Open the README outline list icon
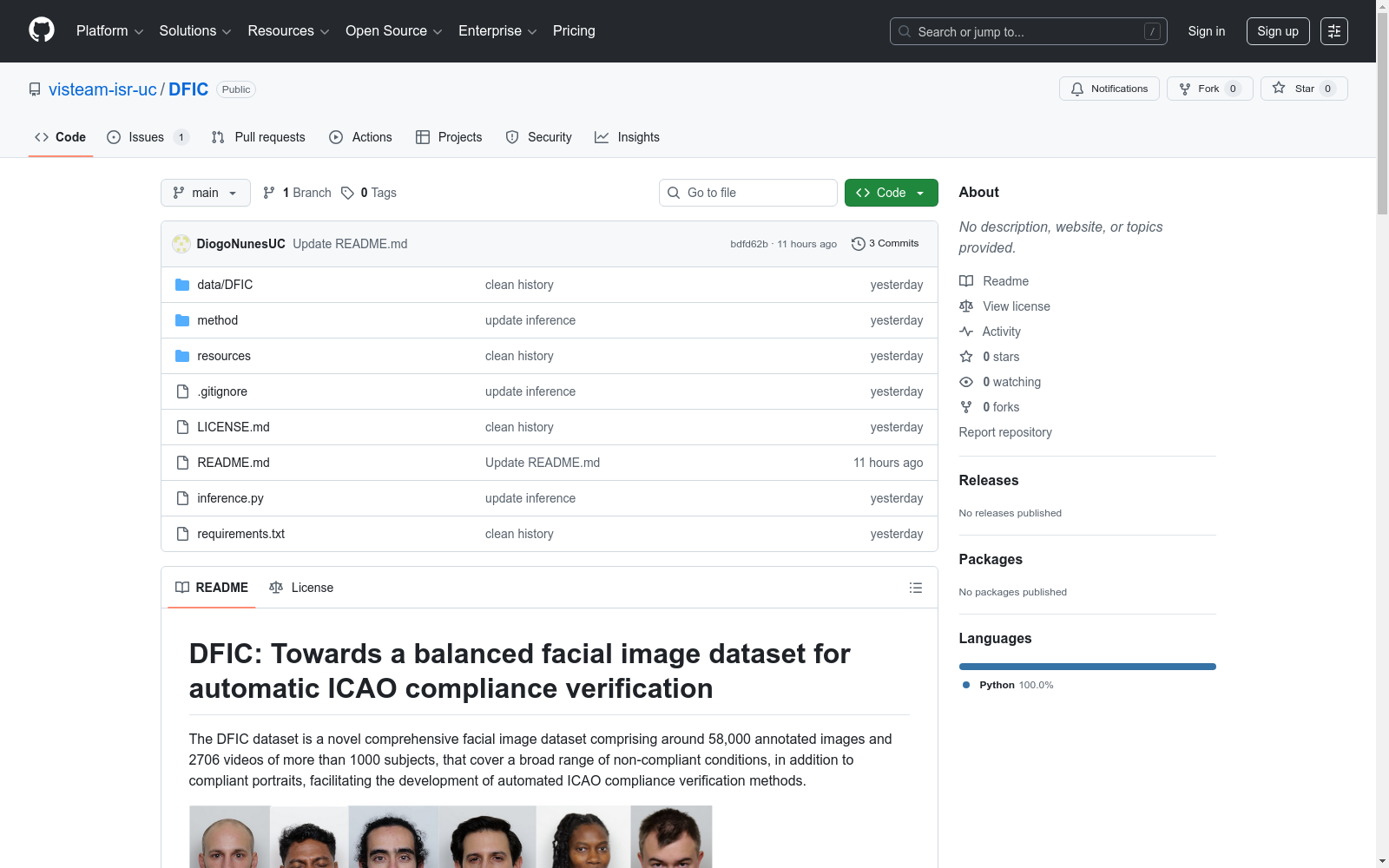Image resolution: width=1389 pixels, height=868 pixels. point(915,588)
